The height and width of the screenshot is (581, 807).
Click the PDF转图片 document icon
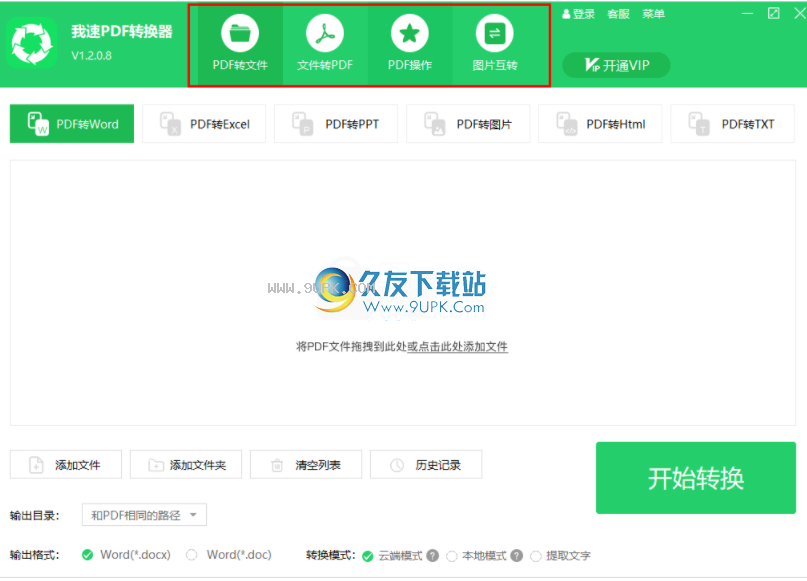434,124
